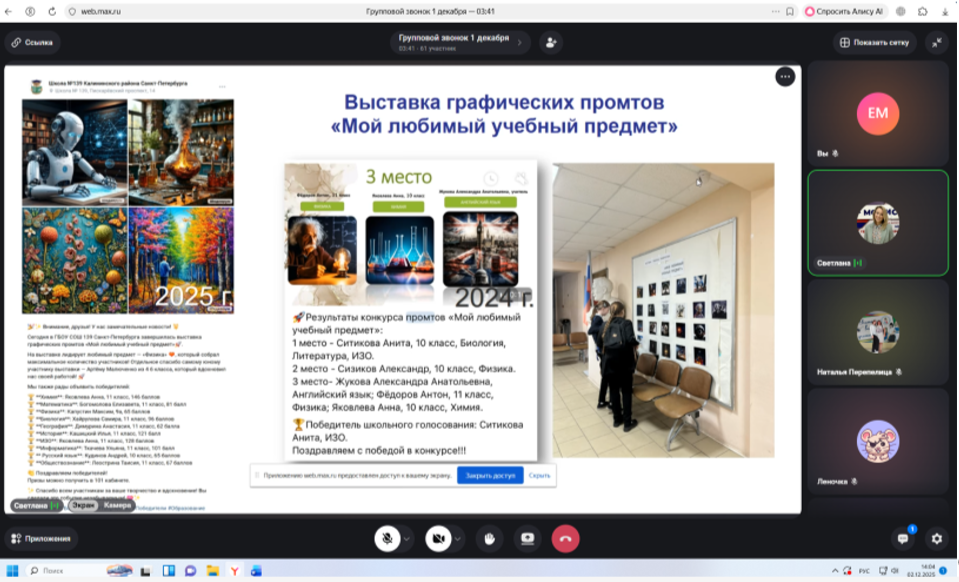Click autumn forest image in the collage
959x582 pixels.
click(x=181, y=260)
